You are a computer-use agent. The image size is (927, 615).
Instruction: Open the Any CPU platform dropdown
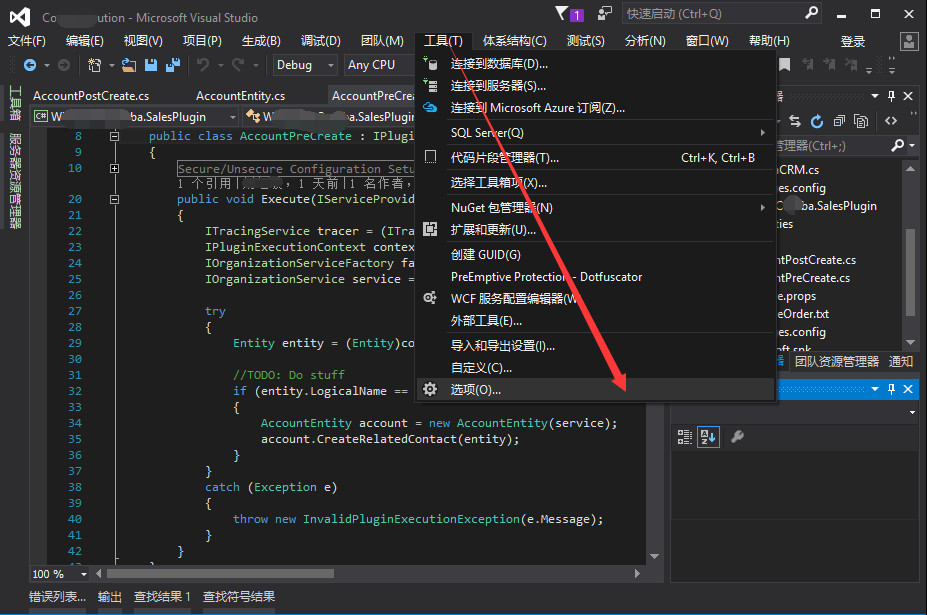coord(378,65)
